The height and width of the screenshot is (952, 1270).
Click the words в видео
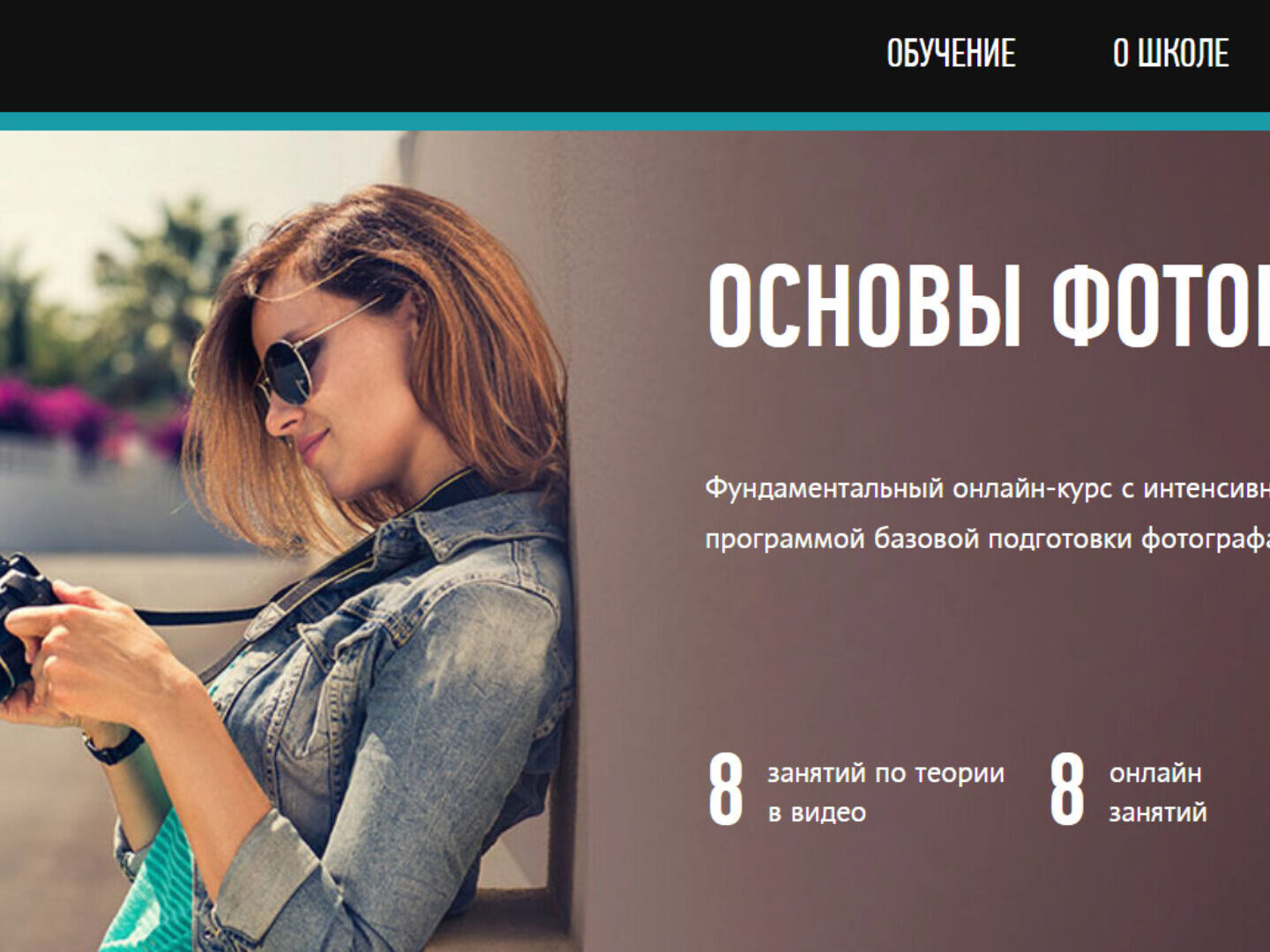[817, 813]
